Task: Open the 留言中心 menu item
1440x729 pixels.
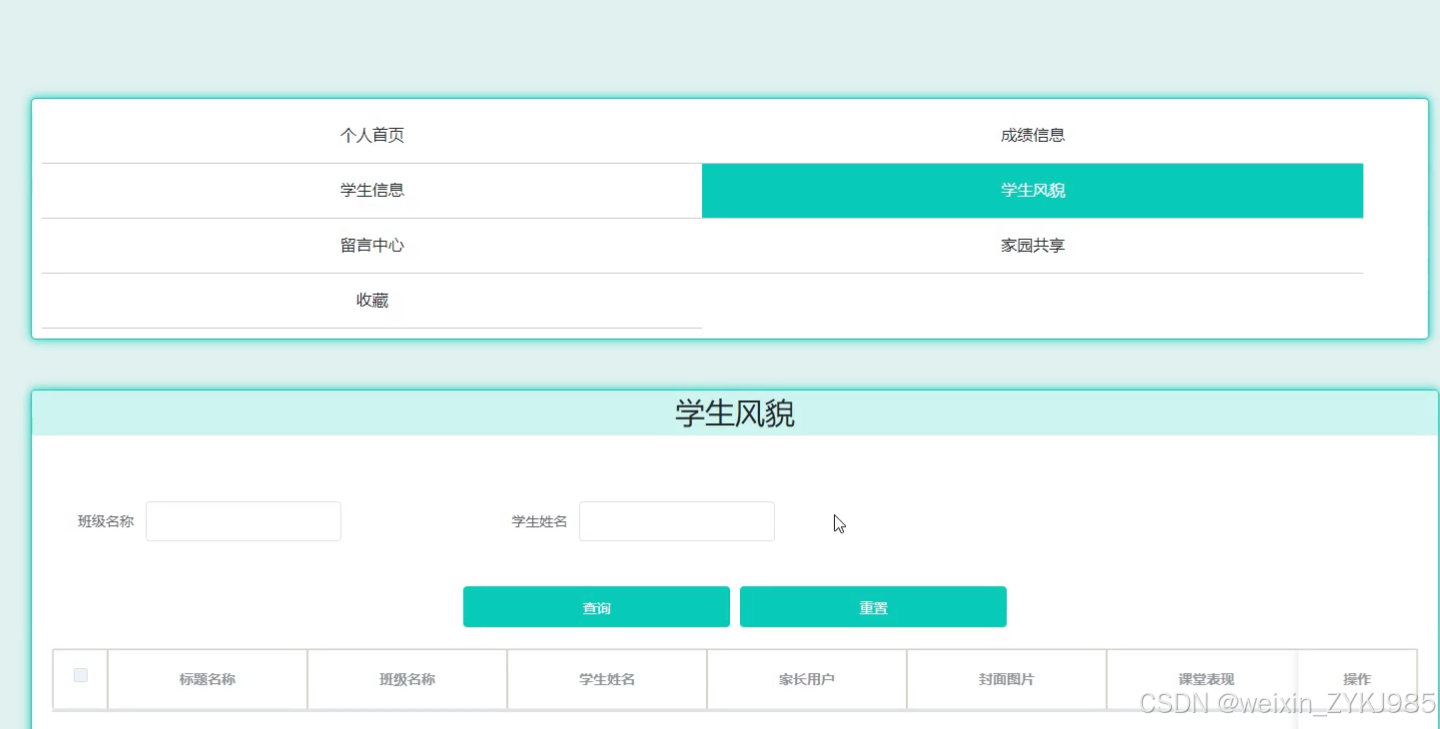Action: tap(372, 246)
